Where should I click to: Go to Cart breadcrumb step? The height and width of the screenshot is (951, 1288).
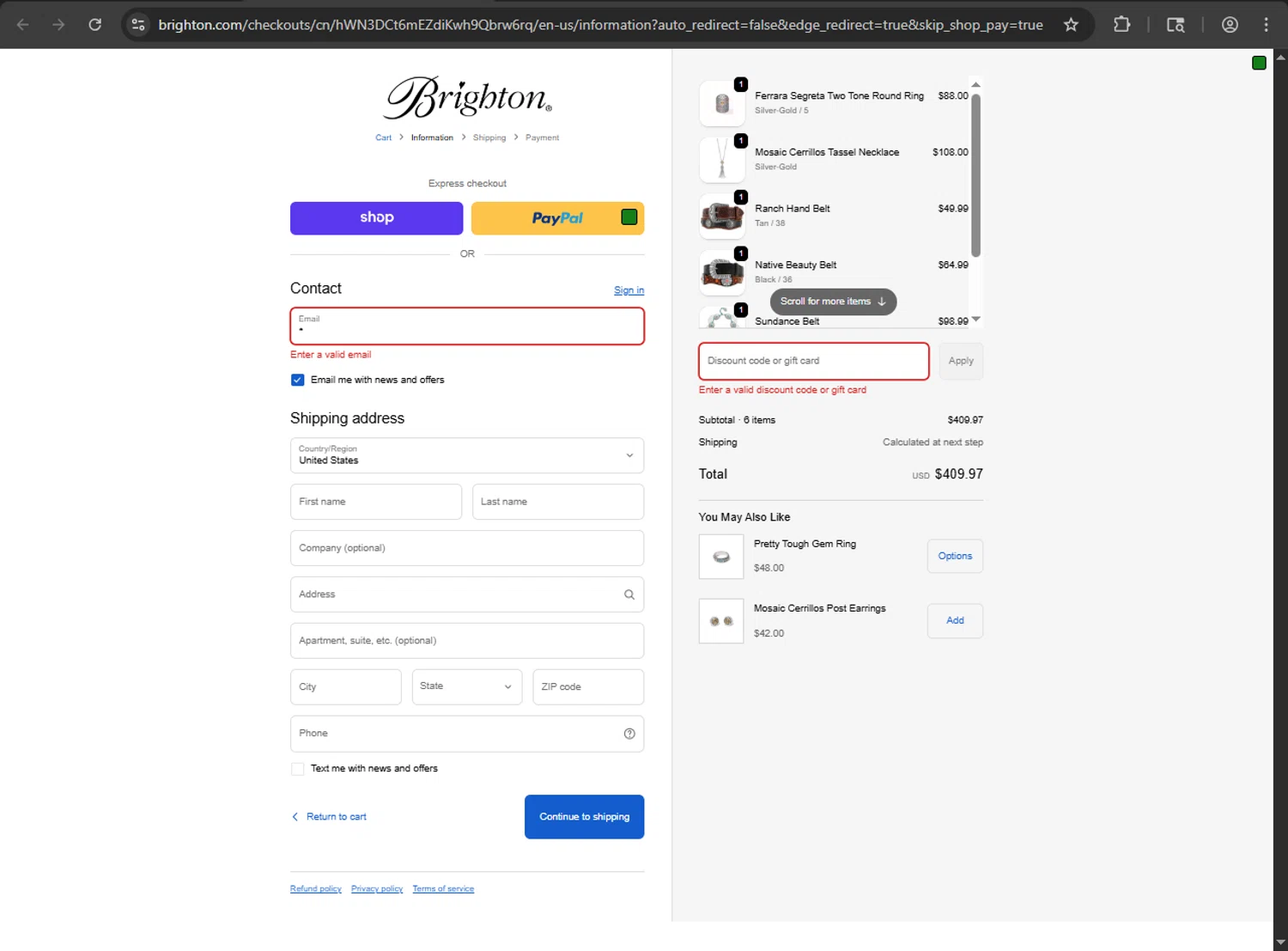(x=383, y=137)
